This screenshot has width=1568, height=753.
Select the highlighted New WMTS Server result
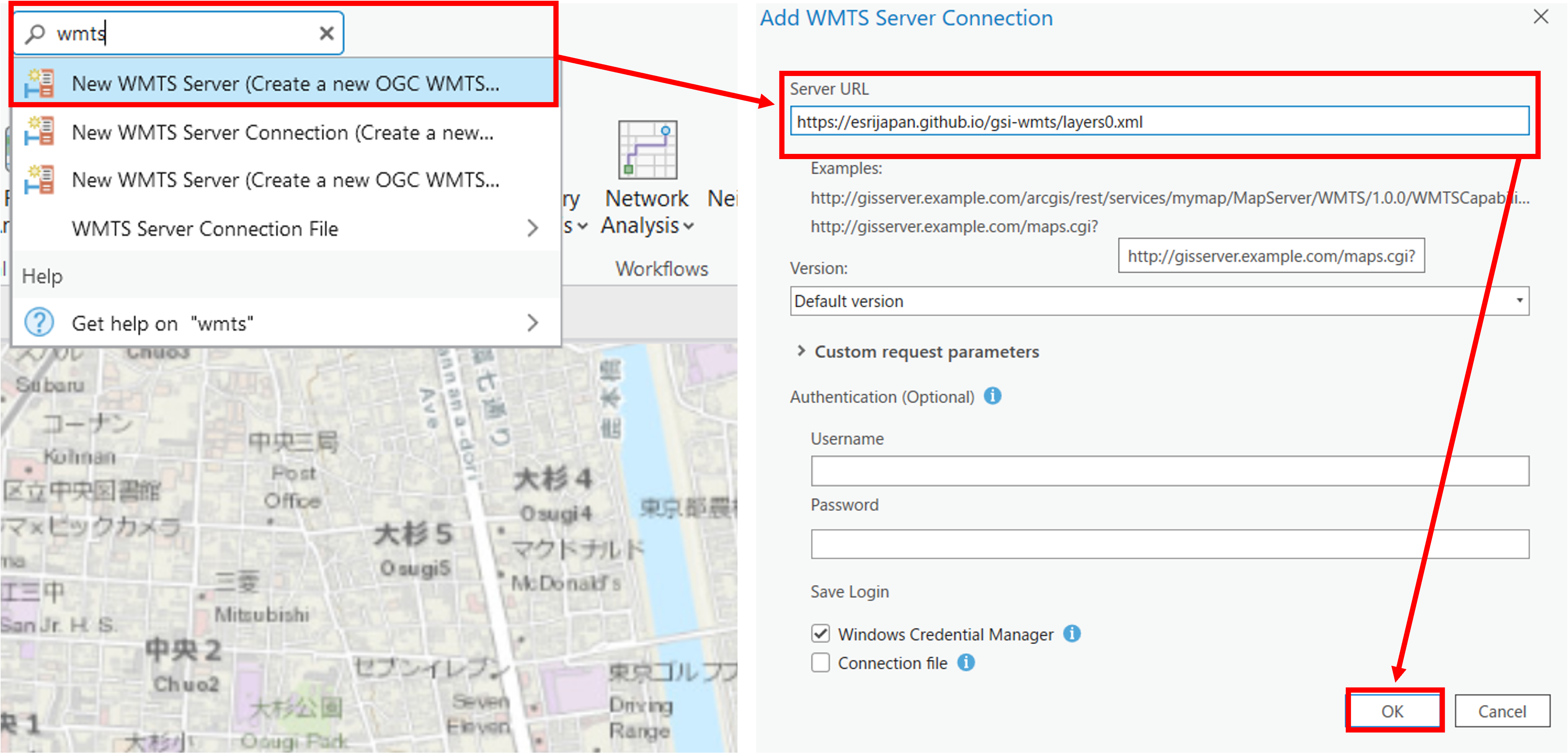[285, 83]
